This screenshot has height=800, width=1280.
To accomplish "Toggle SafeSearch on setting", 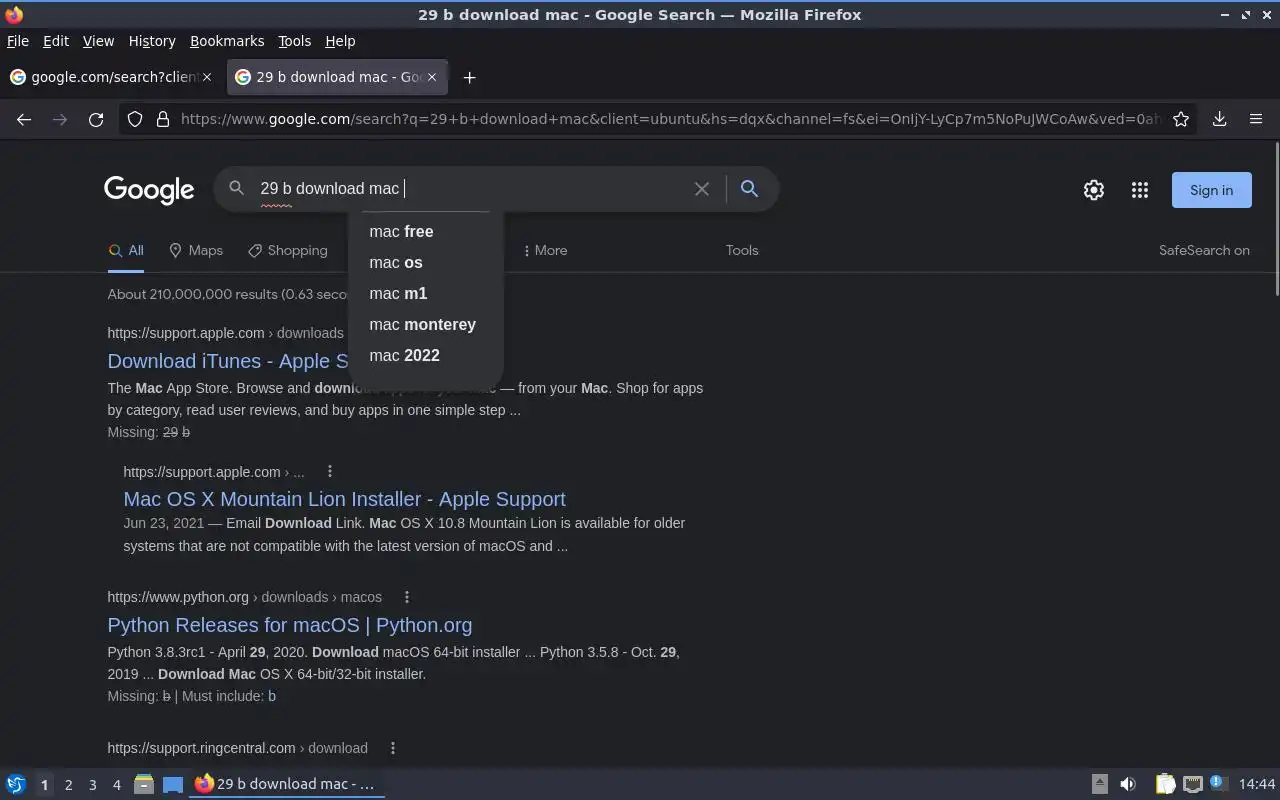I will [x=1204, y=250].
